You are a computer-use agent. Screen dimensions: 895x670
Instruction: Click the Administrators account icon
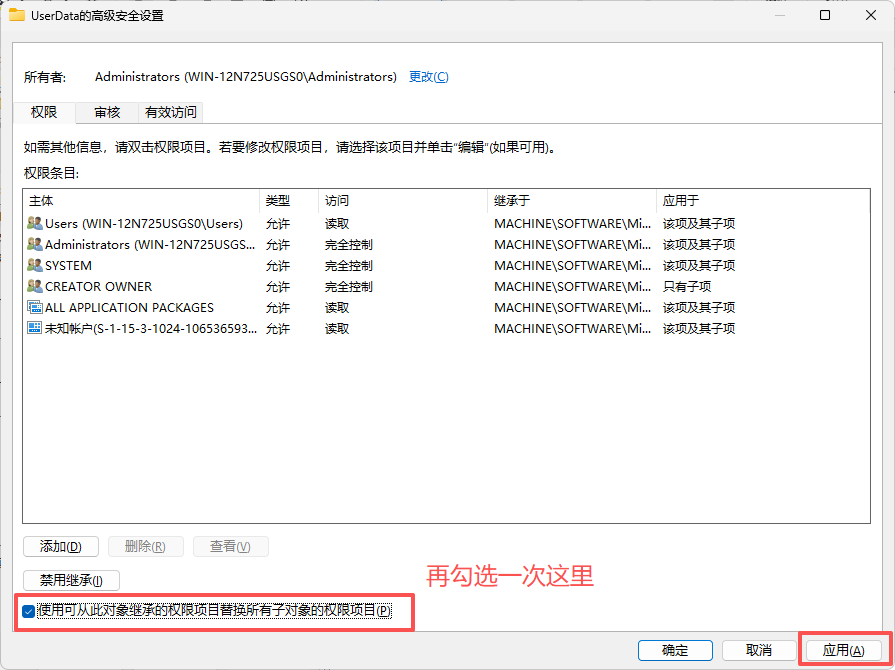36,244
